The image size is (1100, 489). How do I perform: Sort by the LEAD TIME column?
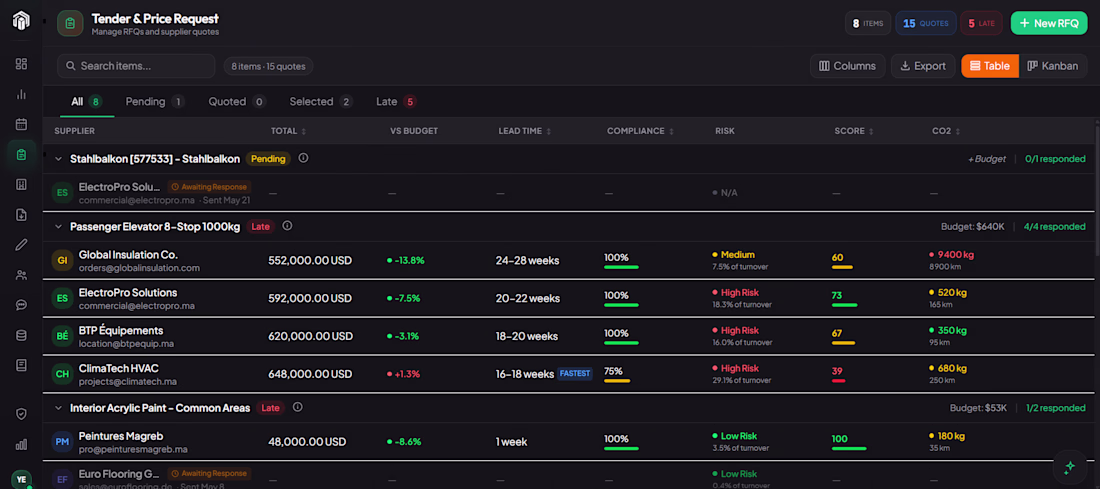pyautogui.click(x=525, y=131)
